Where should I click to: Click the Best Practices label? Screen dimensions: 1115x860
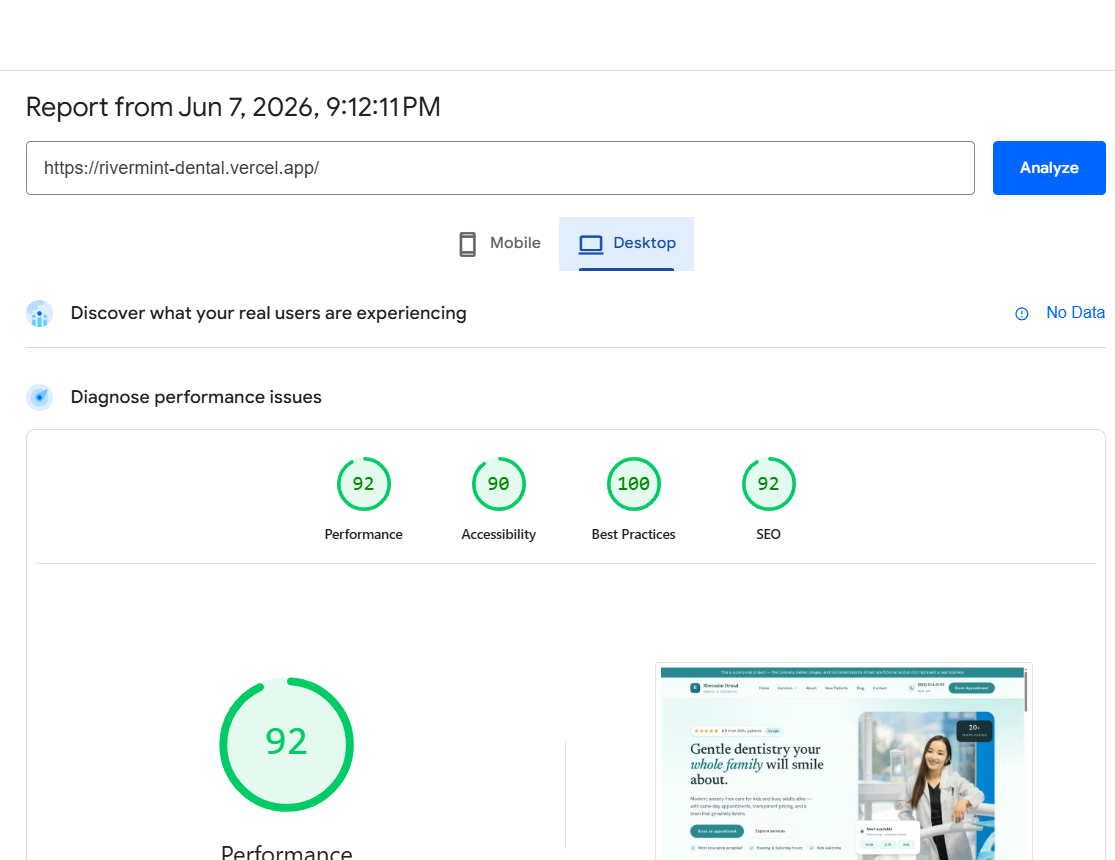[x=634, y=534]
